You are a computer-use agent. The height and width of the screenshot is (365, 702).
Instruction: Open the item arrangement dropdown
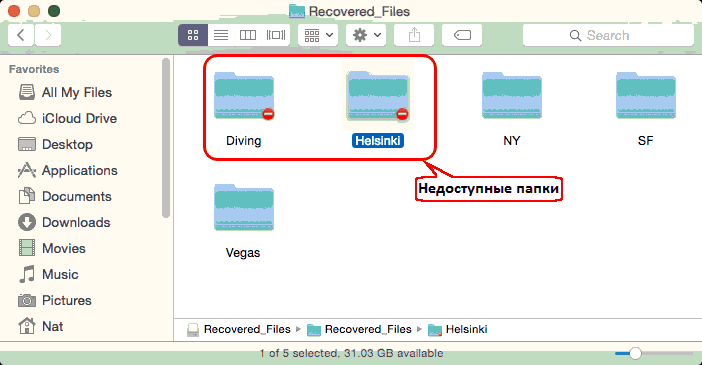[318, 35]
